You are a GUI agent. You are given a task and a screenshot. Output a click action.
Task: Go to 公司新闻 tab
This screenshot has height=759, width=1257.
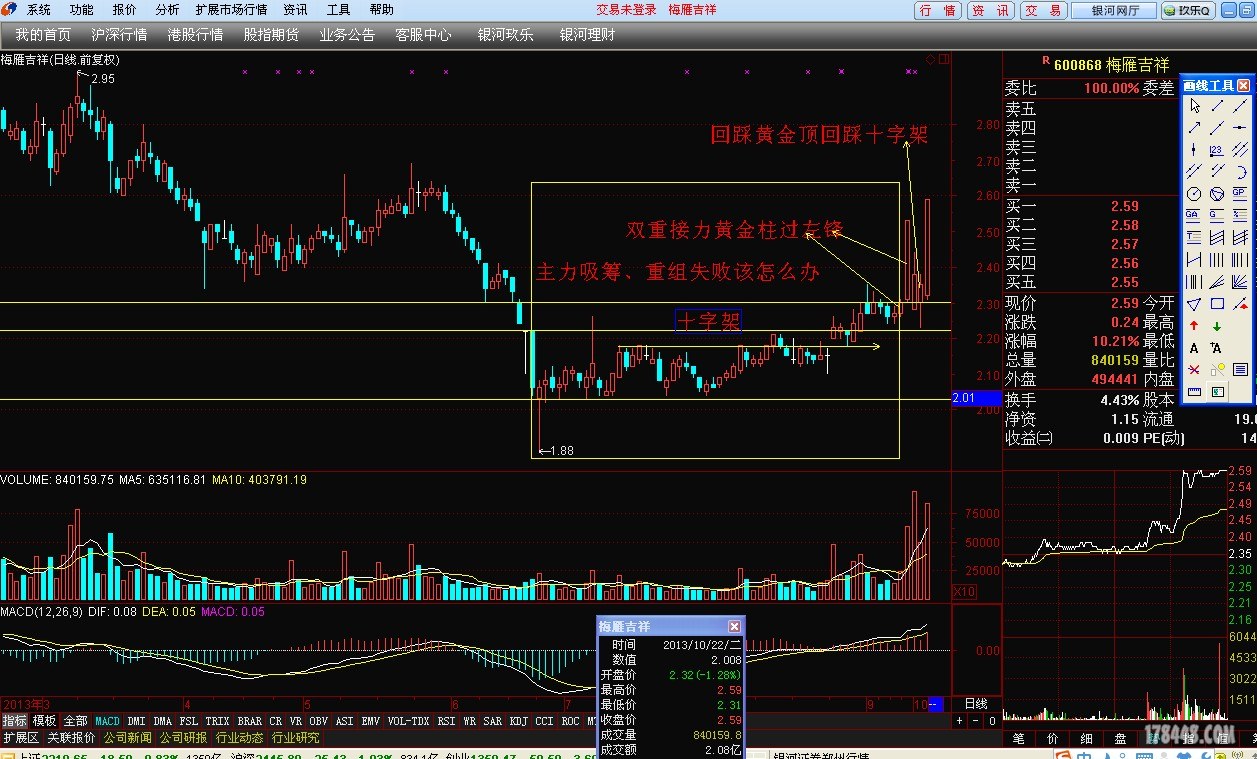pyautogui.click(x=128, y=738)
